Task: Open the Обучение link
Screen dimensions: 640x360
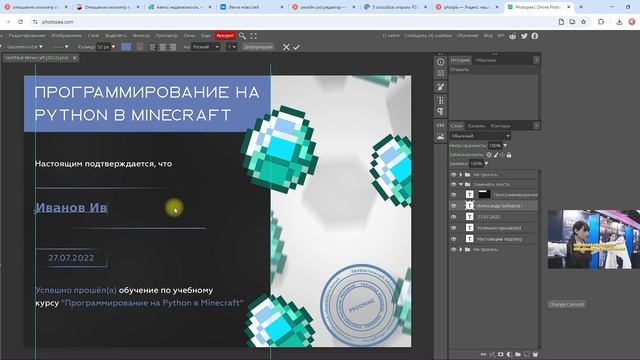Action: [467, 36]
